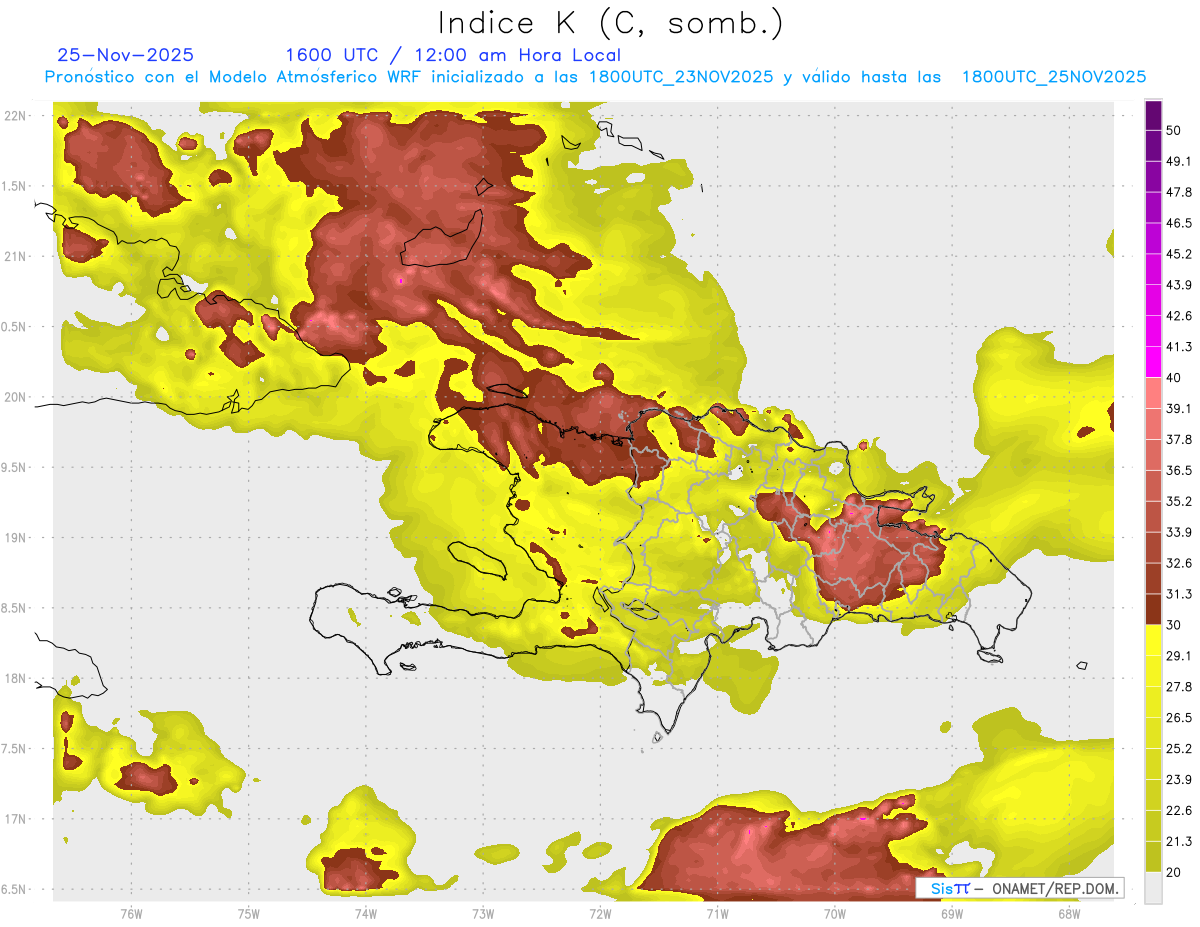Screen dimensions: 1200x927
Task: Pick the bright yellow swatch between 30 and 29.1
Action: [1153, 640]
